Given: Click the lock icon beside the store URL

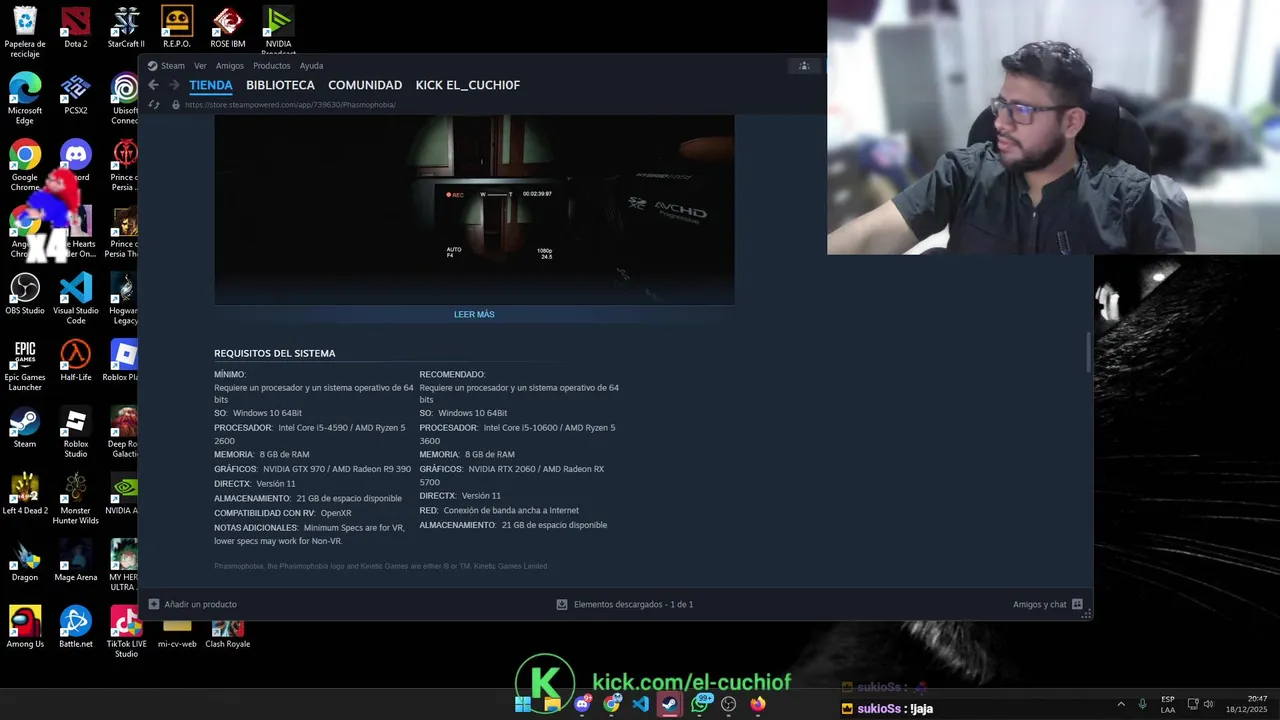Looking at the screenshot, I should pos(176,104).
